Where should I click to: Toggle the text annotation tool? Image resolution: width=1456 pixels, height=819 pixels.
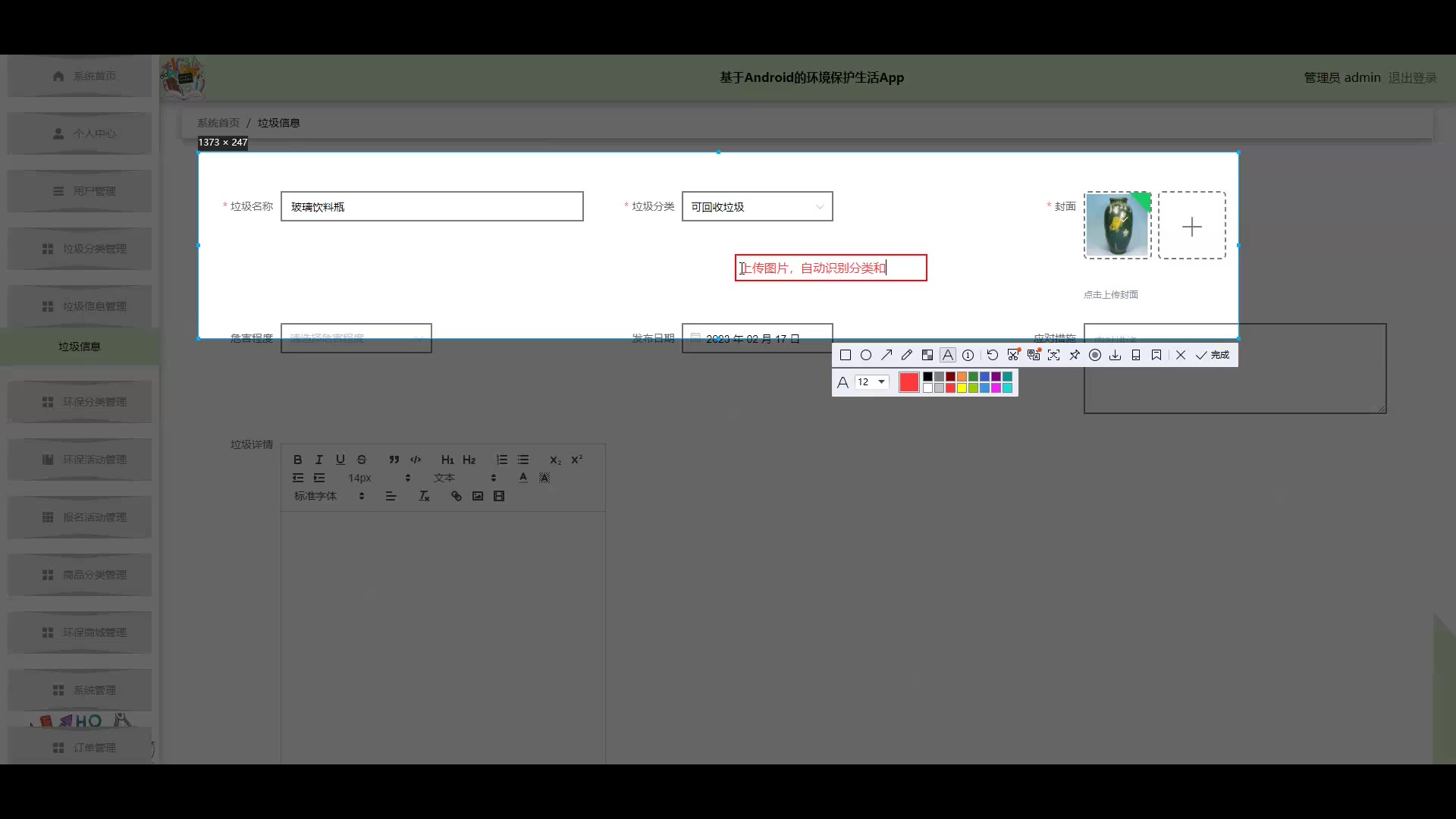(948, 355)
